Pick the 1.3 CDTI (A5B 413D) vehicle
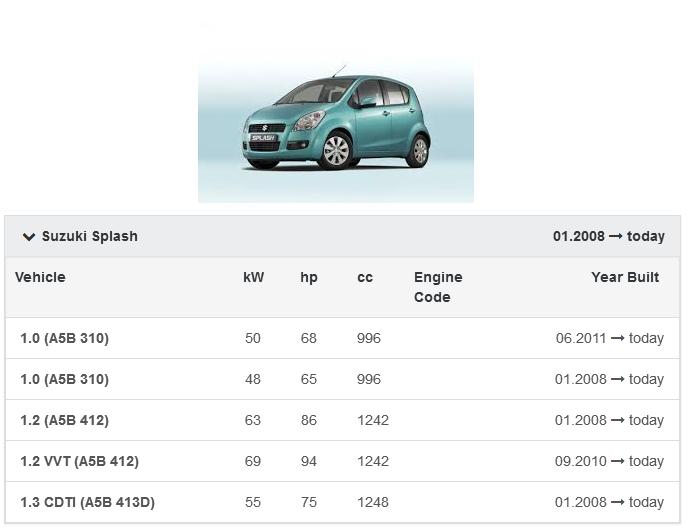 pos(87,503)
